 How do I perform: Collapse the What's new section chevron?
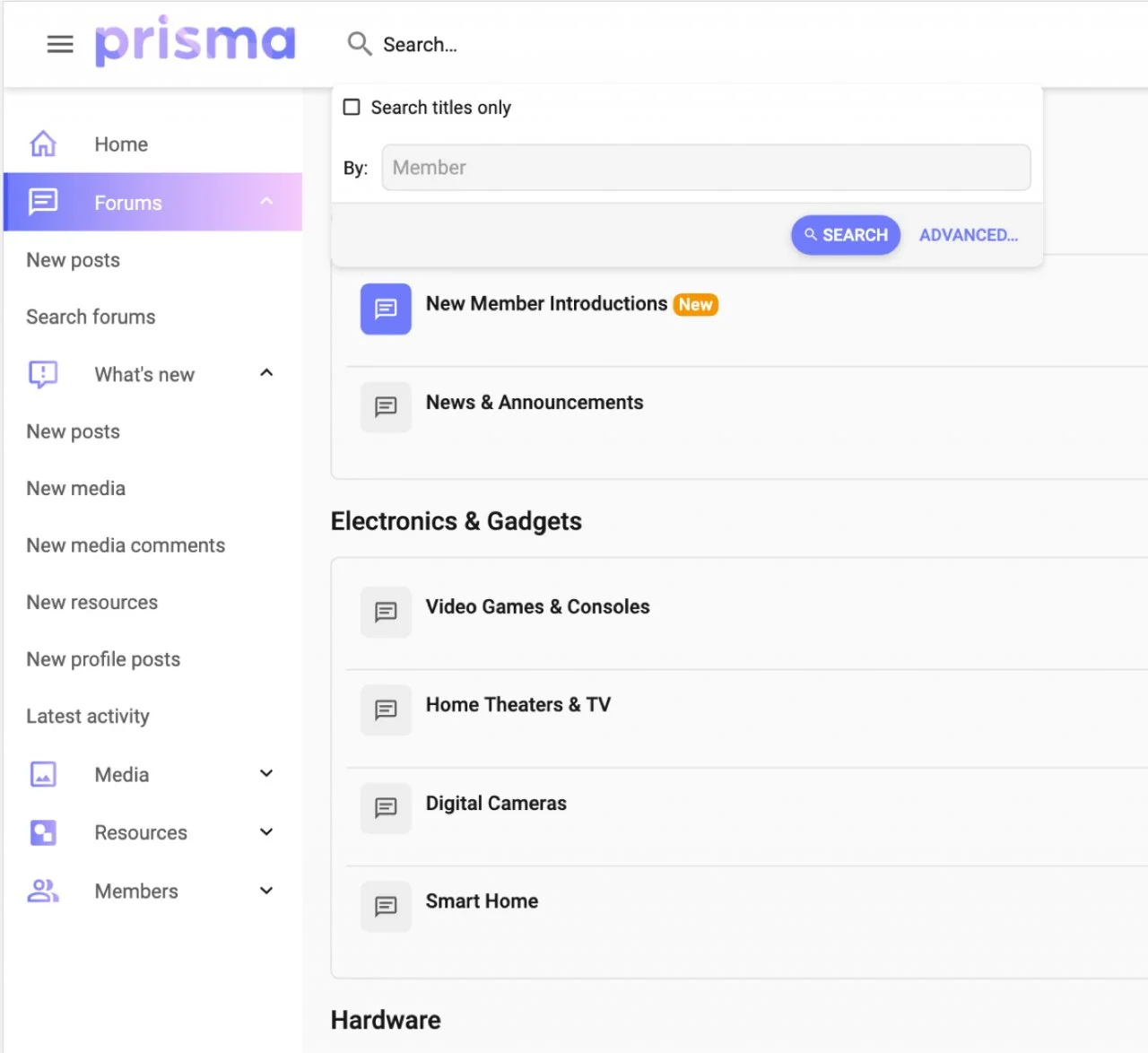click(x=266, y=373)
